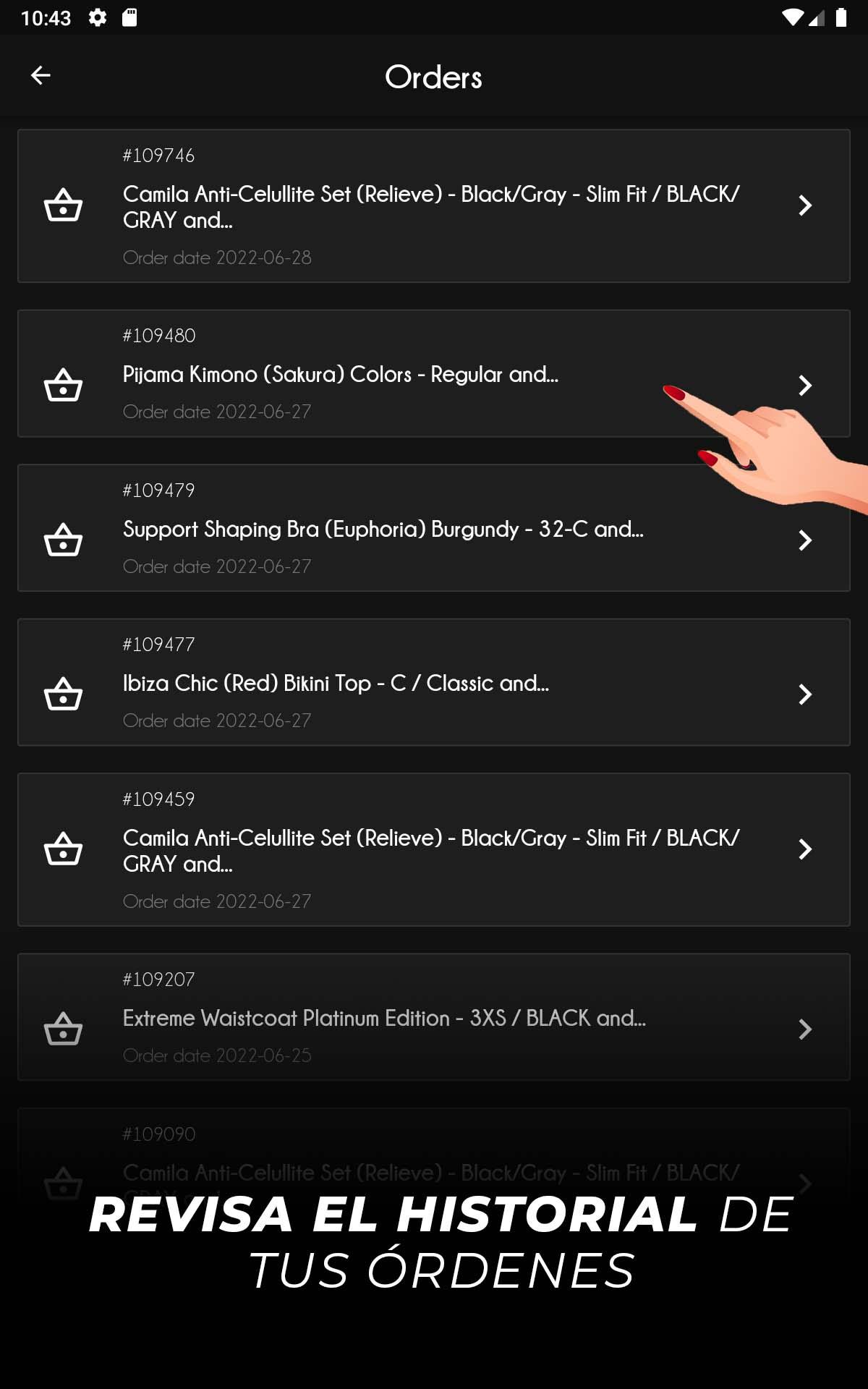The height and width of the screenshot is (1389, 868).
Task: Expand order #109477 with its chevron
Action: click(x=805, y=694)
